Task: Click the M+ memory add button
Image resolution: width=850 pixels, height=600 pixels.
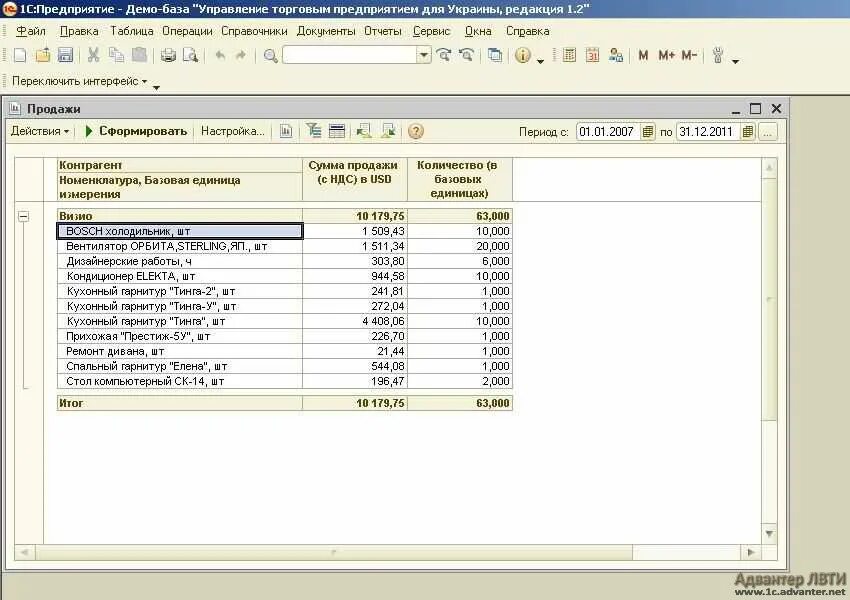Action: (666, 55)
